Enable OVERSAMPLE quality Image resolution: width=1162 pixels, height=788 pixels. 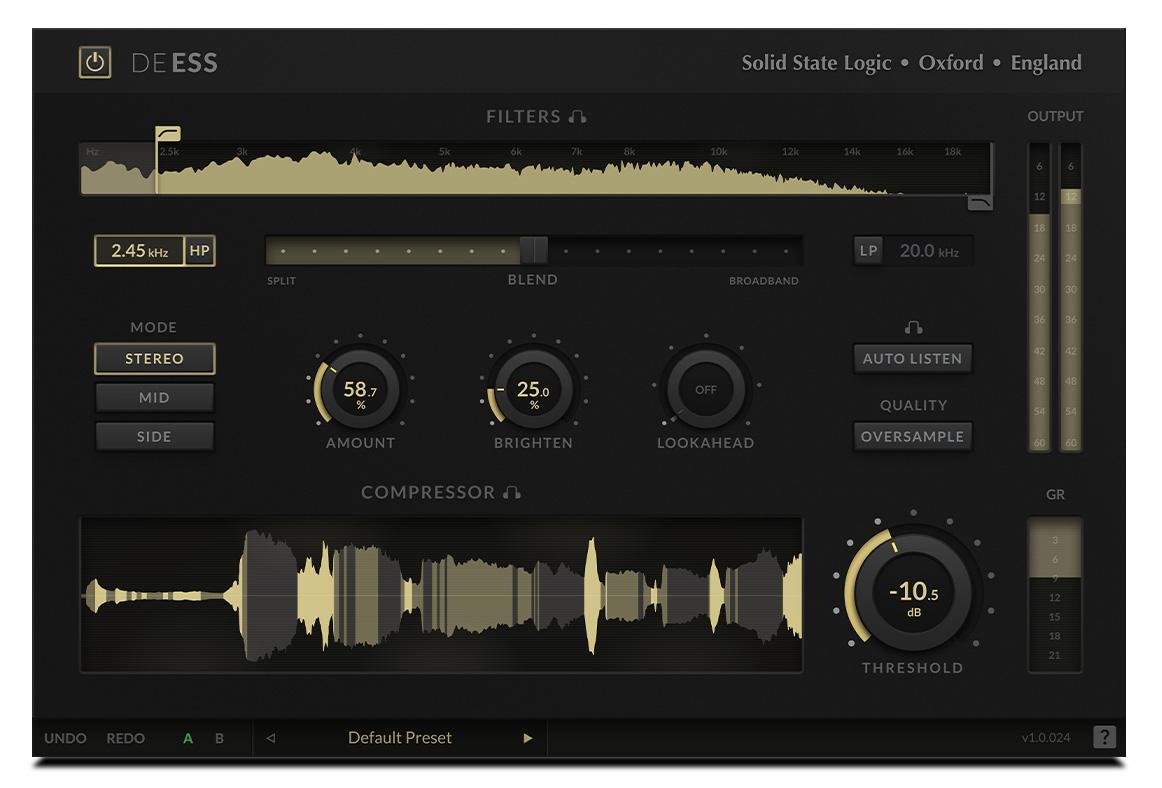point(912,437)
